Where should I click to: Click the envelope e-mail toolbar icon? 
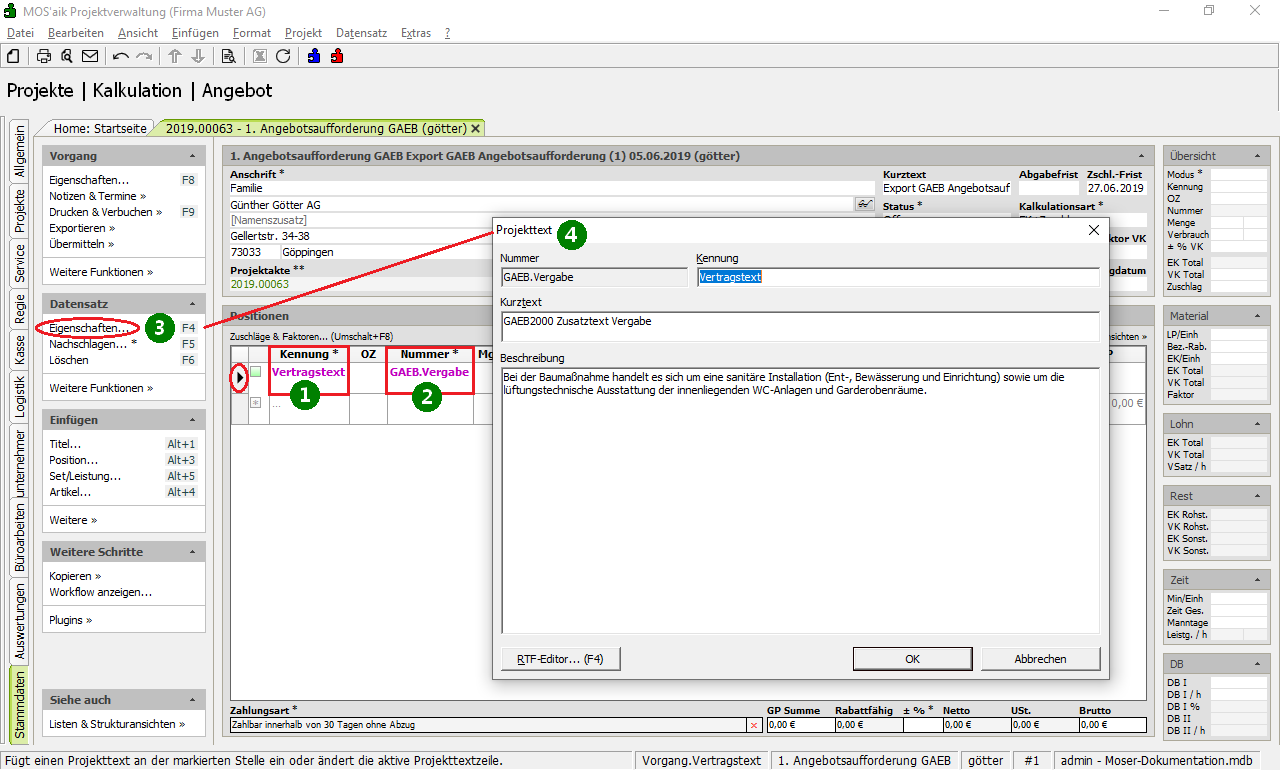(x=90, y=56)
